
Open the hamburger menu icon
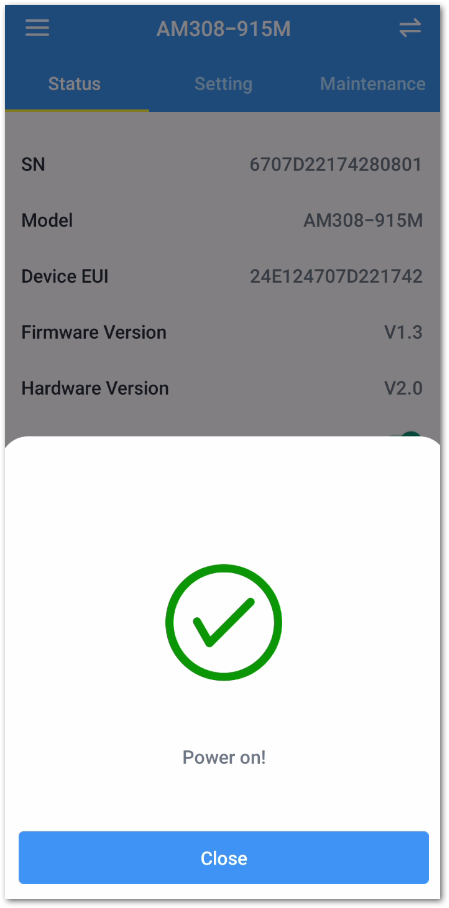click(37, 28)
